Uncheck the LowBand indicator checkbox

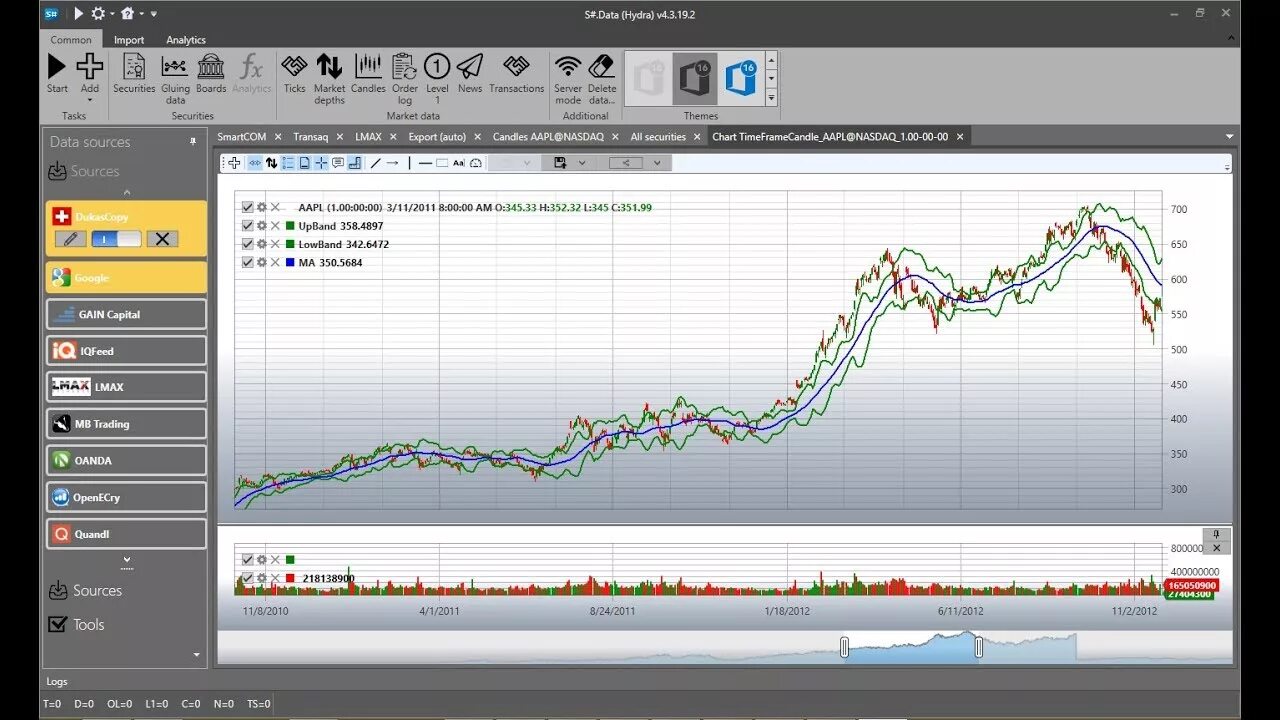click(247, 244)
